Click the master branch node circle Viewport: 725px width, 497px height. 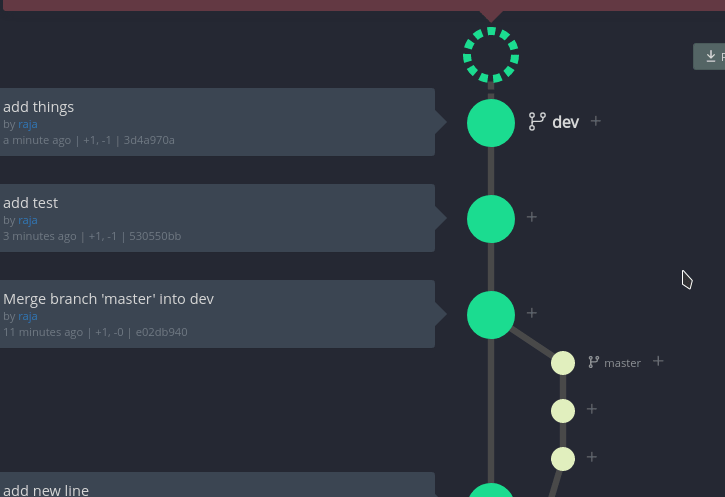click(563, 363)
